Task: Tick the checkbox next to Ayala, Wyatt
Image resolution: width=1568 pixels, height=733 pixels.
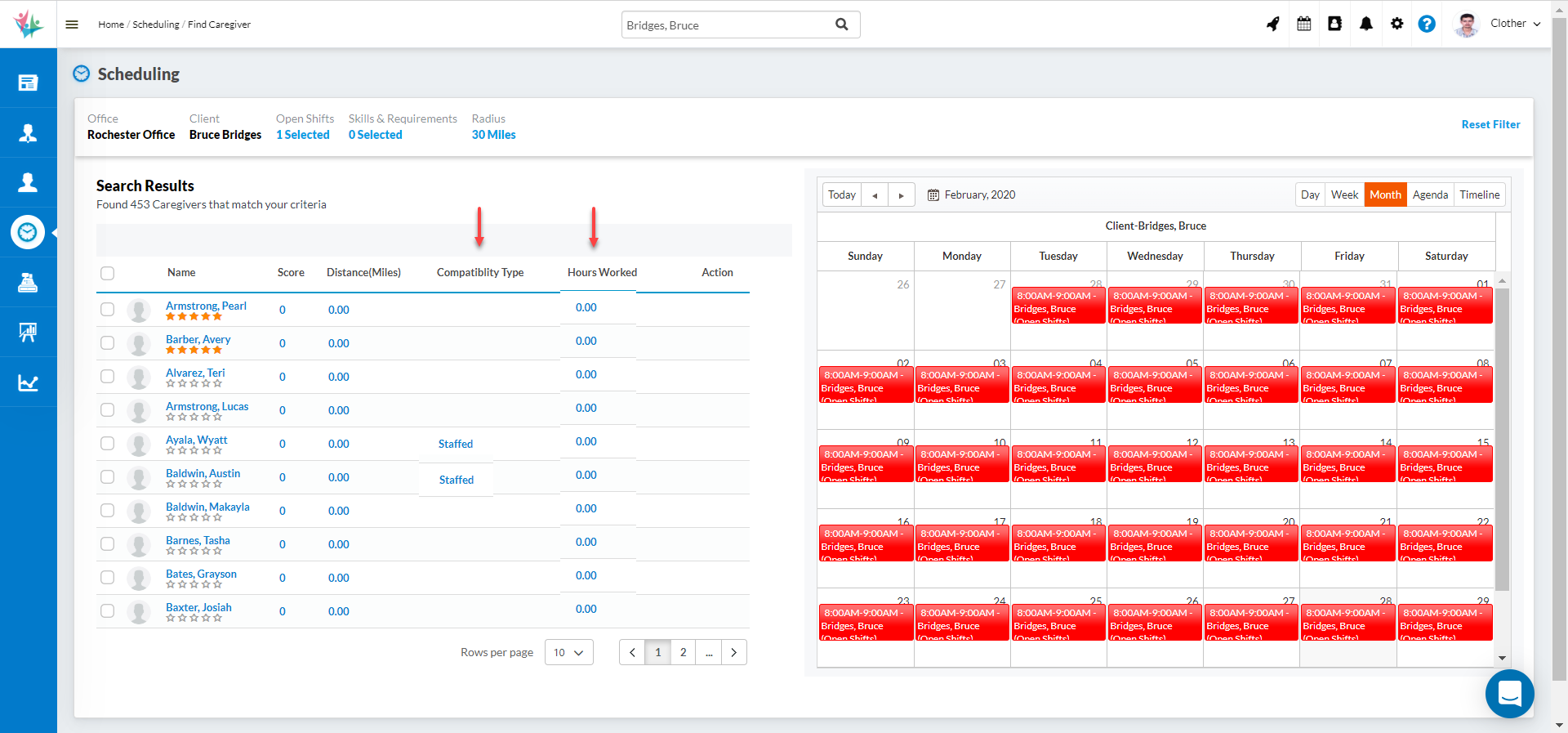Action: 108,444
